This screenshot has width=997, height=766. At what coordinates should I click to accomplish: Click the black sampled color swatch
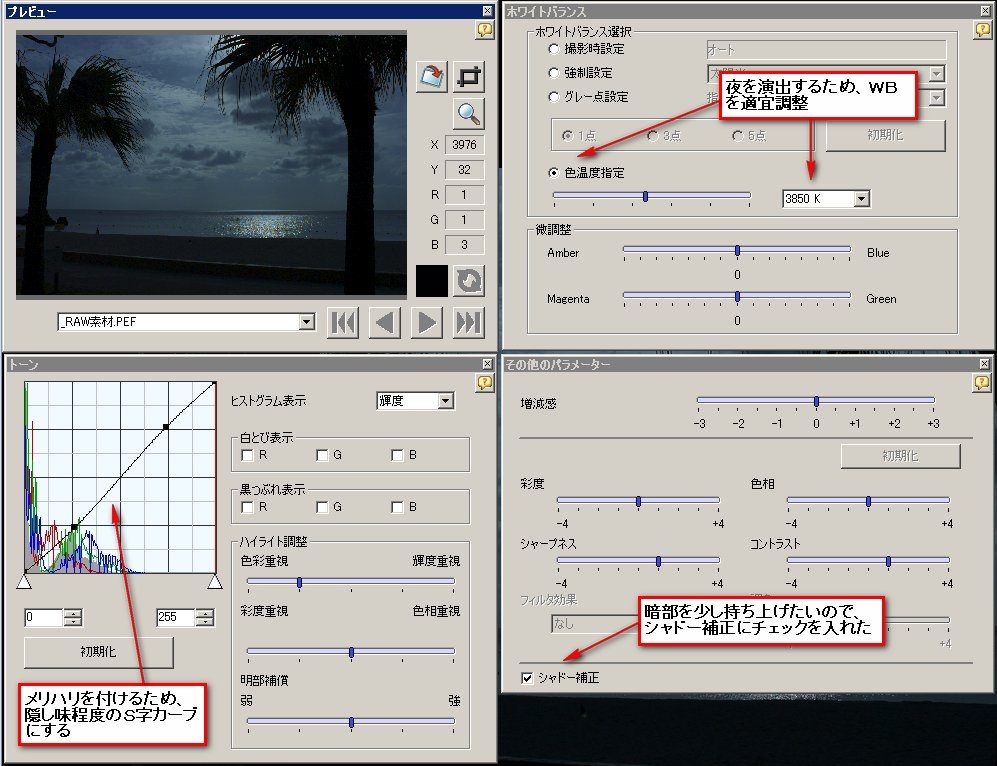432,281
